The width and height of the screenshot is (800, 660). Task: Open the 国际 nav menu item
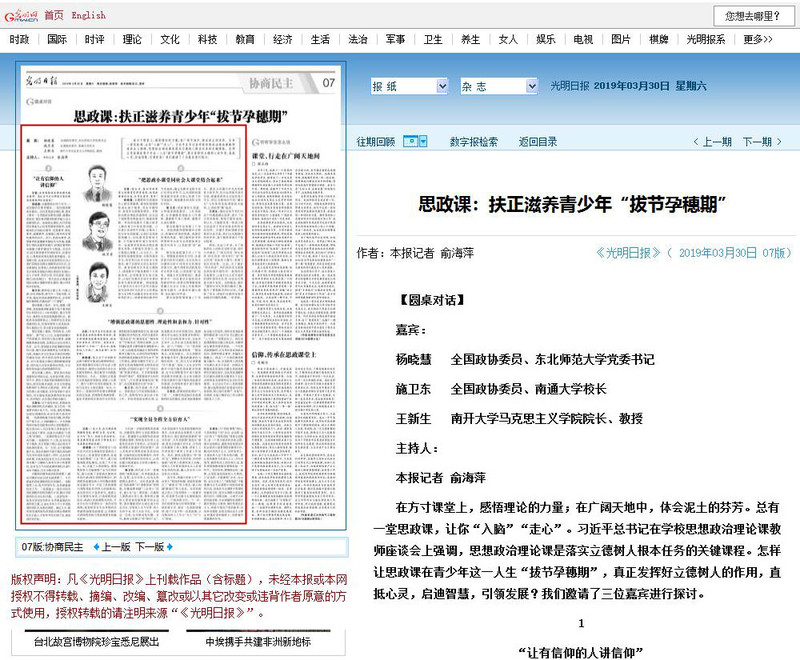57,39
